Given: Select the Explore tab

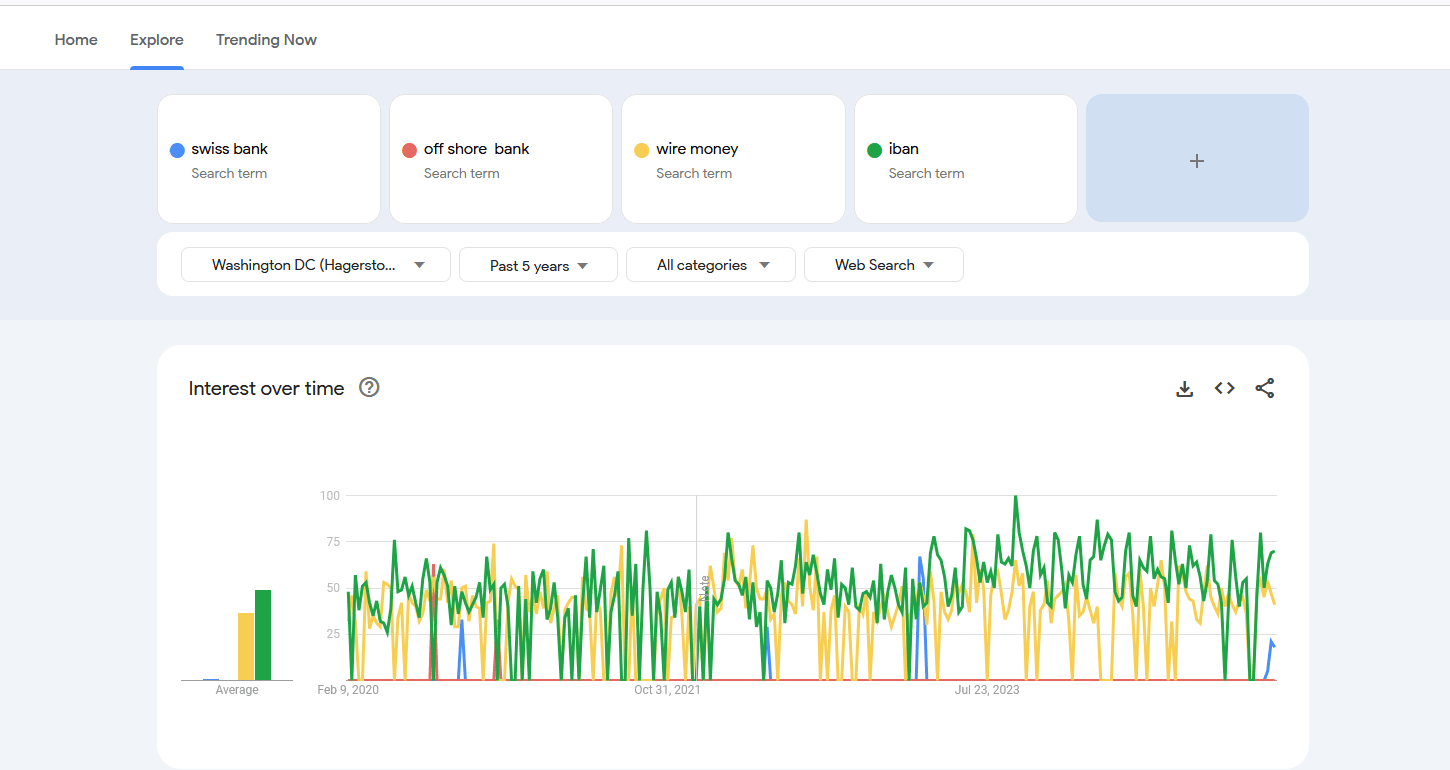Looking at the screenshot, I should click(x=157, y=40).
